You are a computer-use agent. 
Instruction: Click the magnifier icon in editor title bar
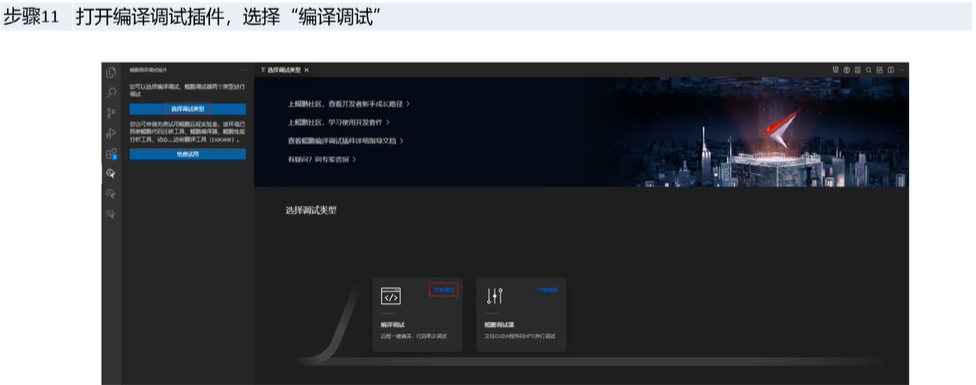pos(868,70)
